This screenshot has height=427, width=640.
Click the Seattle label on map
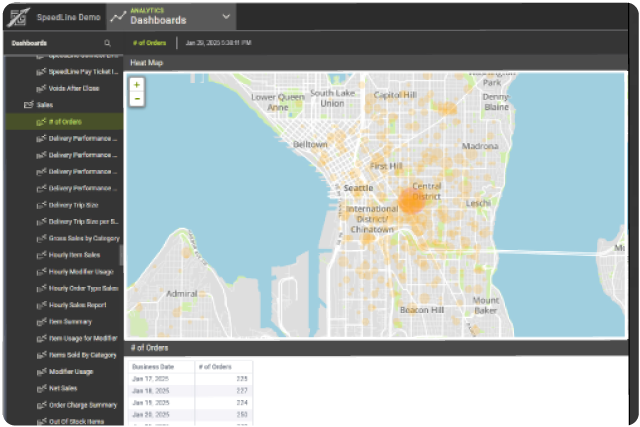(x=358, y=188)
